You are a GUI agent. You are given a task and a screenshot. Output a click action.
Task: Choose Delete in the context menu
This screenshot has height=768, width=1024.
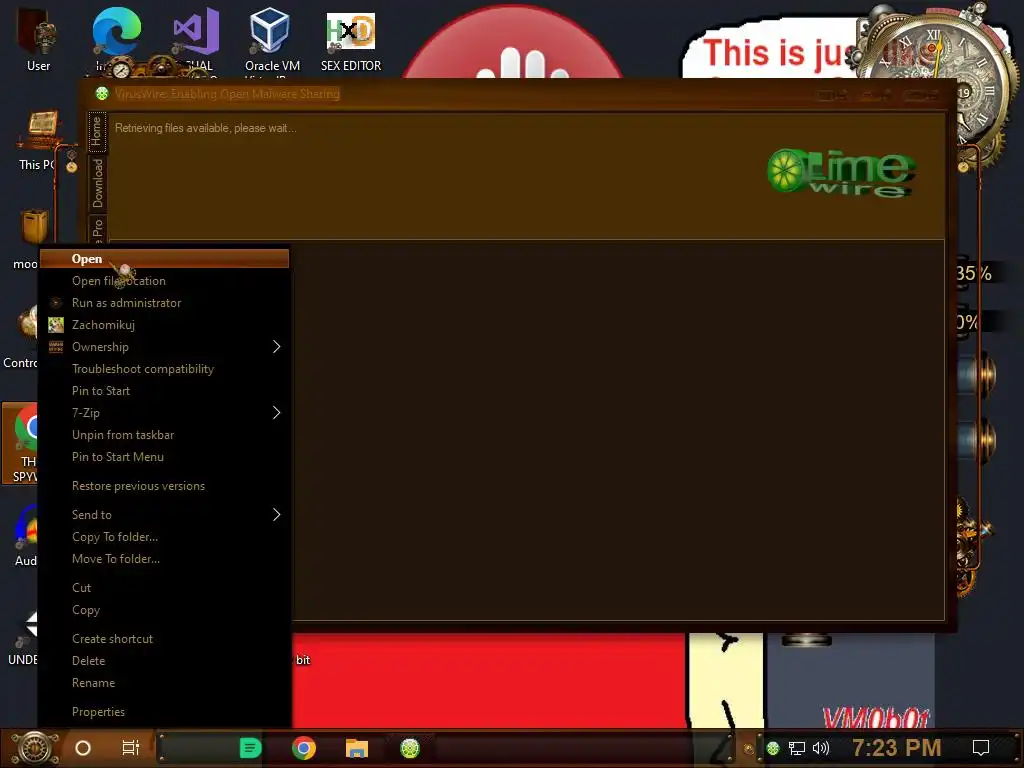[164, 661]
